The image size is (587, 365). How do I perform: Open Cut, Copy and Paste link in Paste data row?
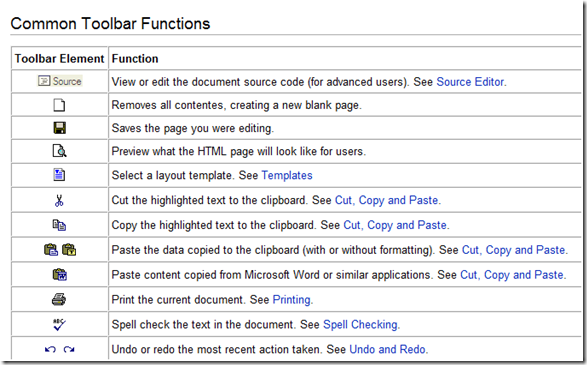pyautogui.click(x=514, y=250)
